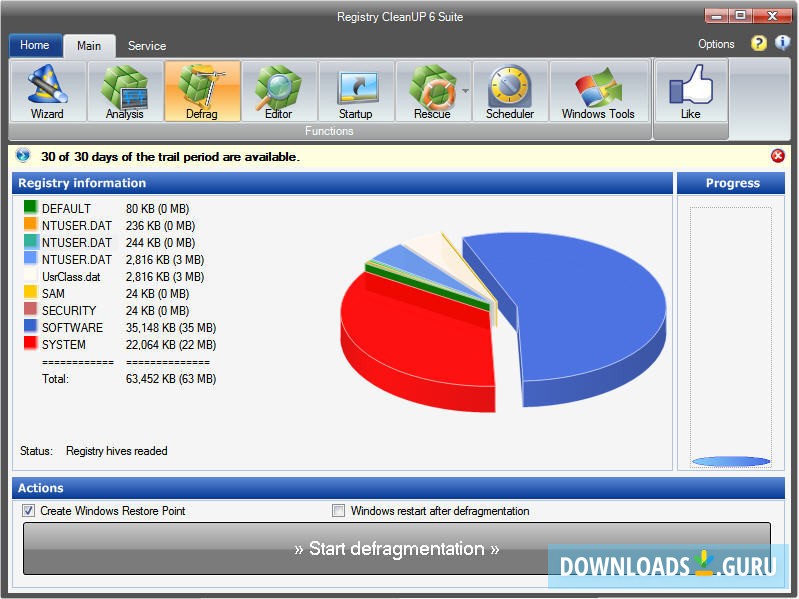Select the Defrag function
The width and height of the screenshot is (799, 599).
pyautogui.click(x=202, y=91)
